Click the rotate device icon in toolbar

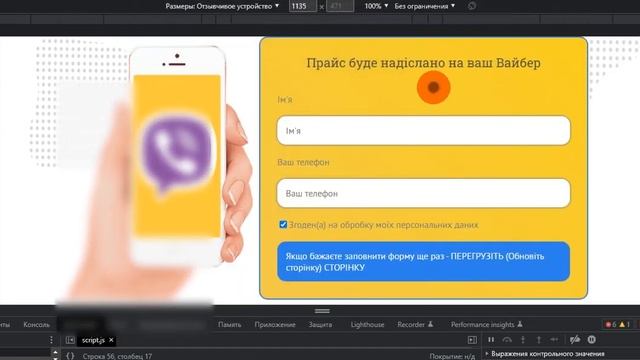(x=472, y=6)
